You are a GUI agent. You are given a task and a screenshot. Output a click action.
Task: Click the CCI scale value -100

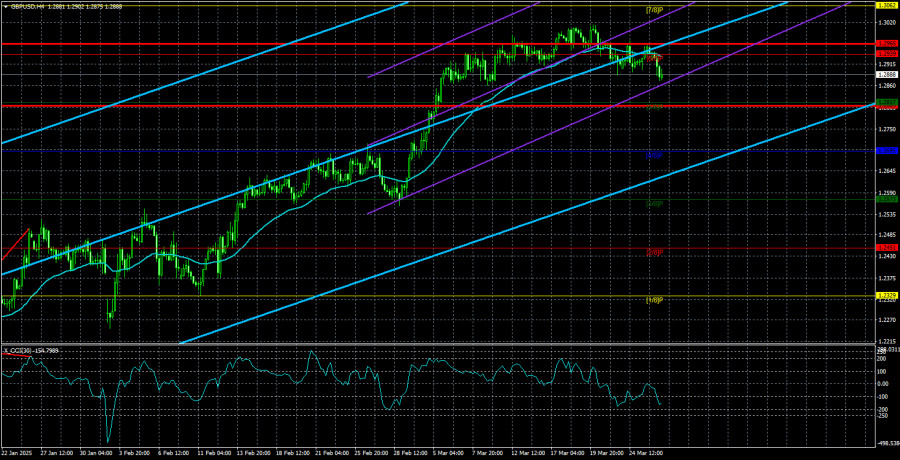coord(883,396)
